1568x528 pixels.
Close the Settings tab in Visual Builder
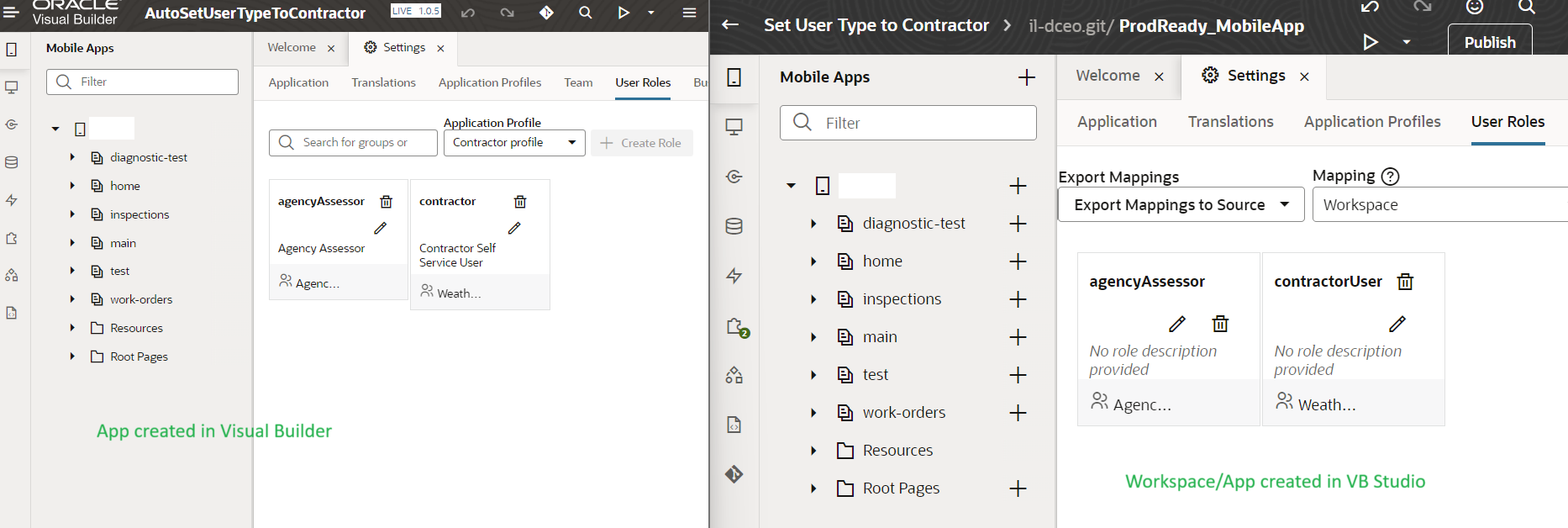tap(440, 48)
